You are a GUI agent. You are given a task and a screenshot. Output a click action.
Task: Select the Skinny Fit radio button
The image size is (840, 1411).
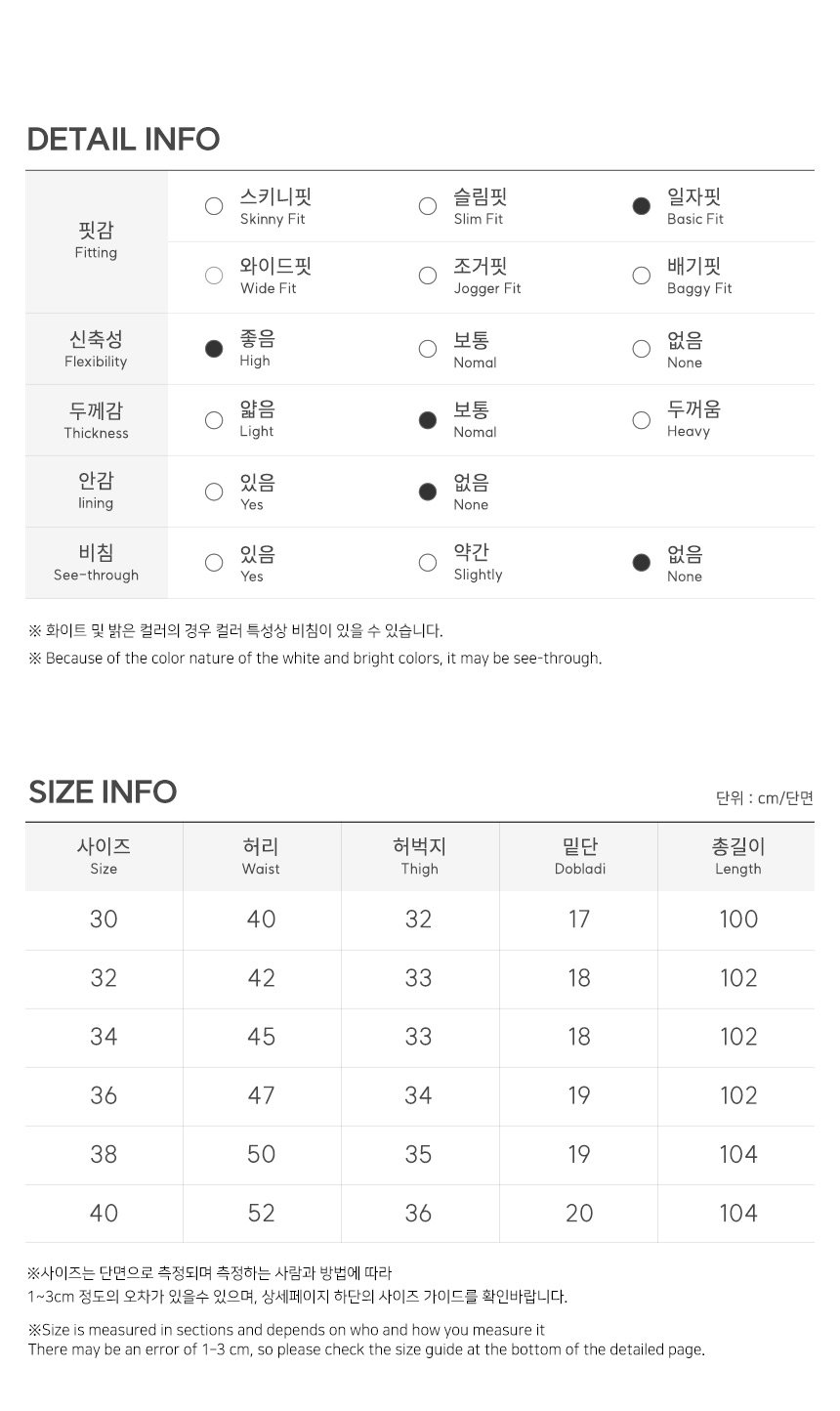pyautogui.click(x=214, y=206)
